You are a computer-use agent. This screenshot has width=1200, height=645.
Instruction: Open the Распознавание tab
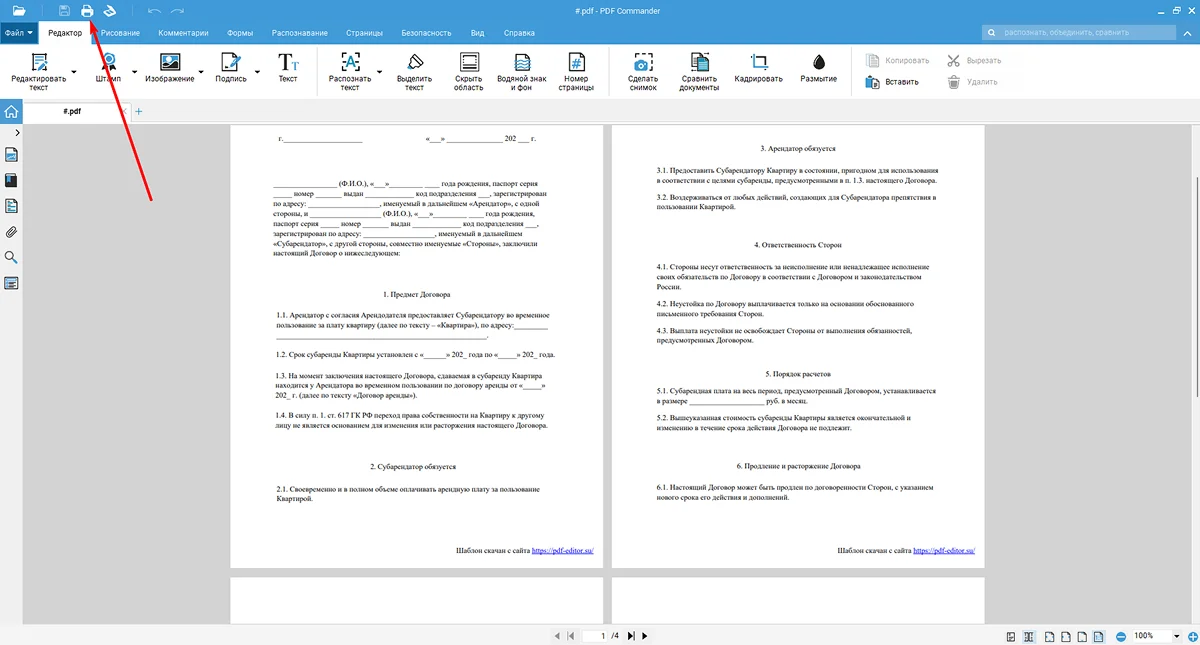pyautogui.click(x=298, y=33)
